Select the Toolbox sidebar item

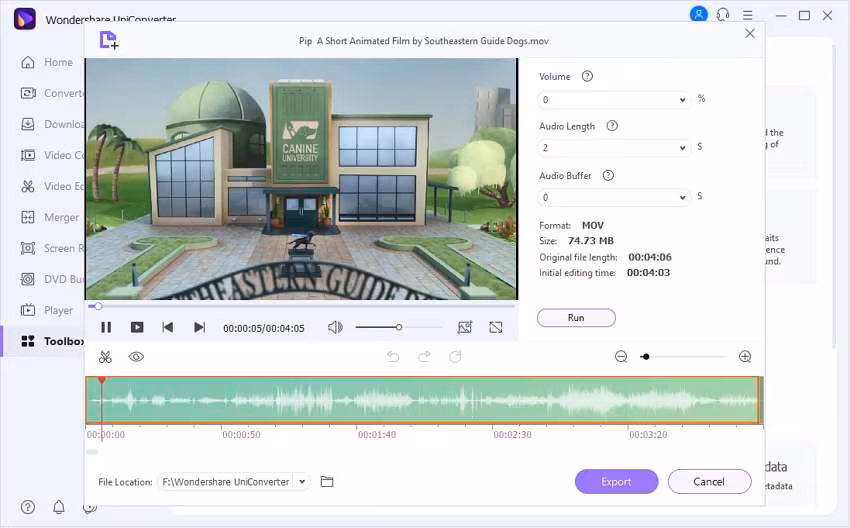[51, 341]
